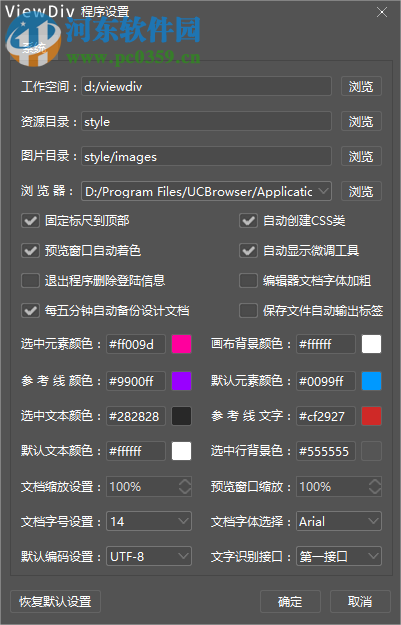401x625 pixels.
Task: Enable 保存文件自动输出标签
Action: coord(248,311)
